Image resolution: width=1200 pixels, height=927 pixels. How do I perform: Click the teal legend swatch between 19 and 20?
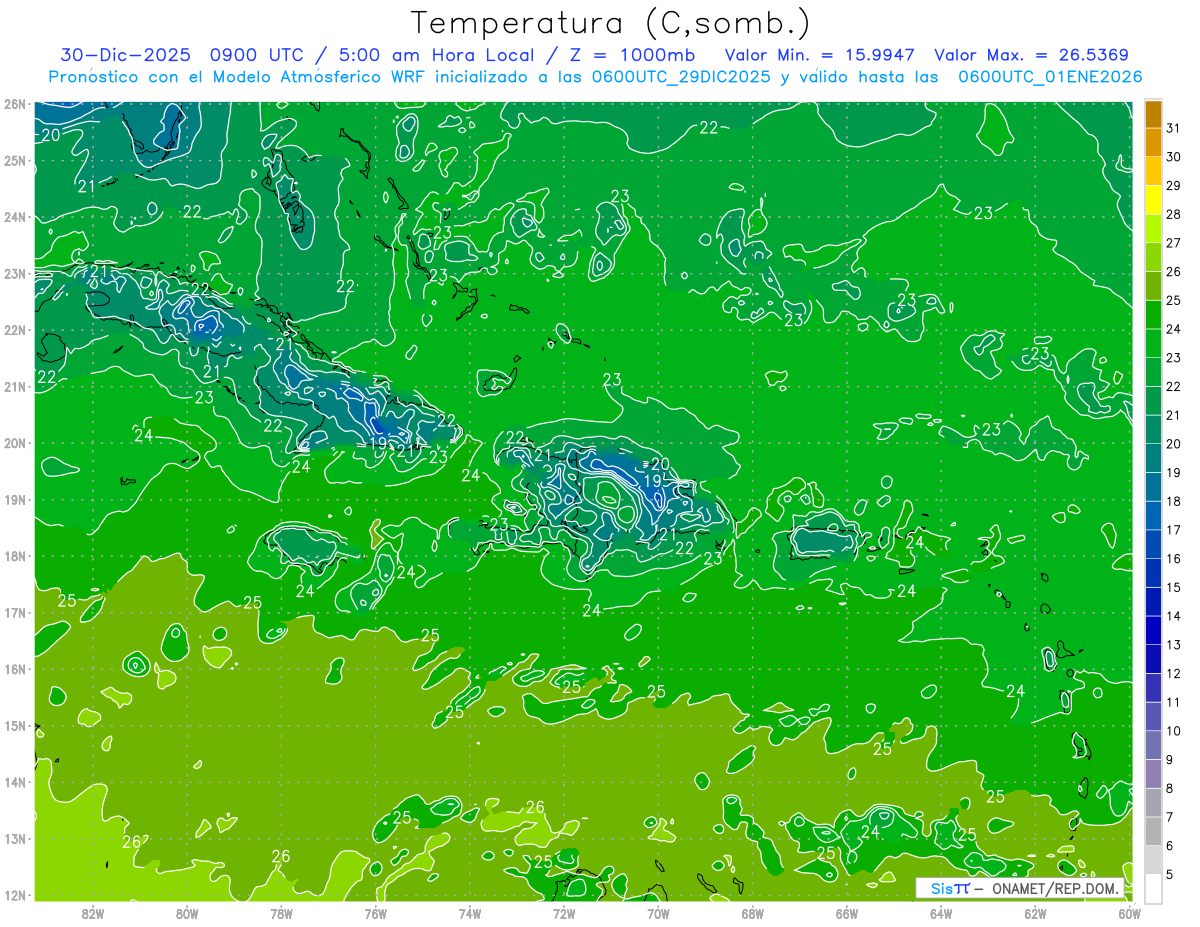pyautogui.click(x=1153, y=458)
